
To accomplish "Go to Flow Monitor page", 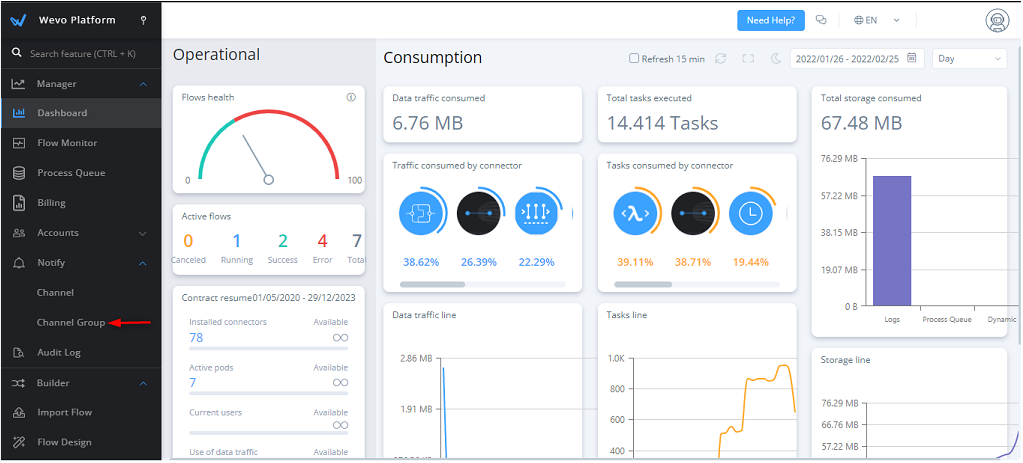I will (x=67, y=143).
